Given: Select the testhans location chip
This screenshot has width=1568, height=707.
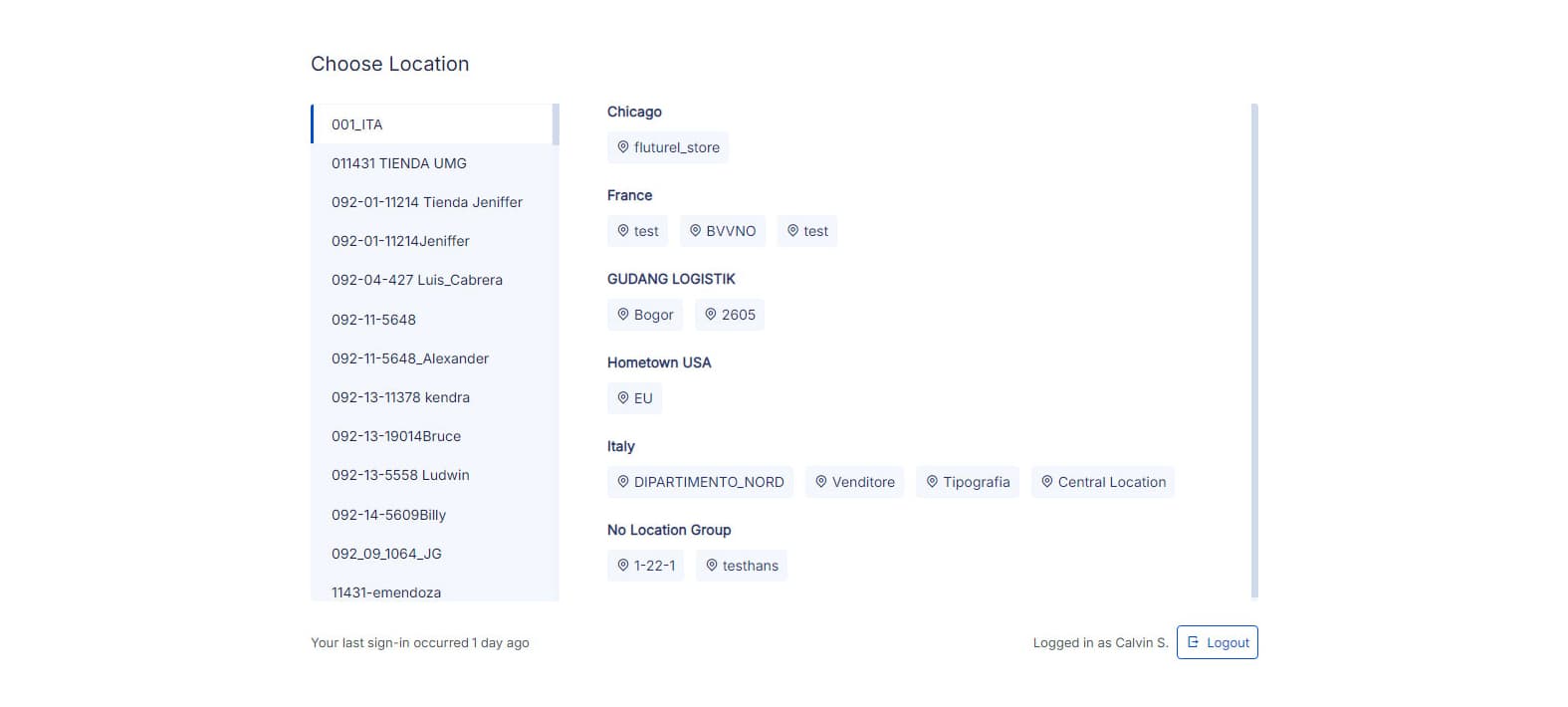Looking at the screenshot, I should point(742,566).
